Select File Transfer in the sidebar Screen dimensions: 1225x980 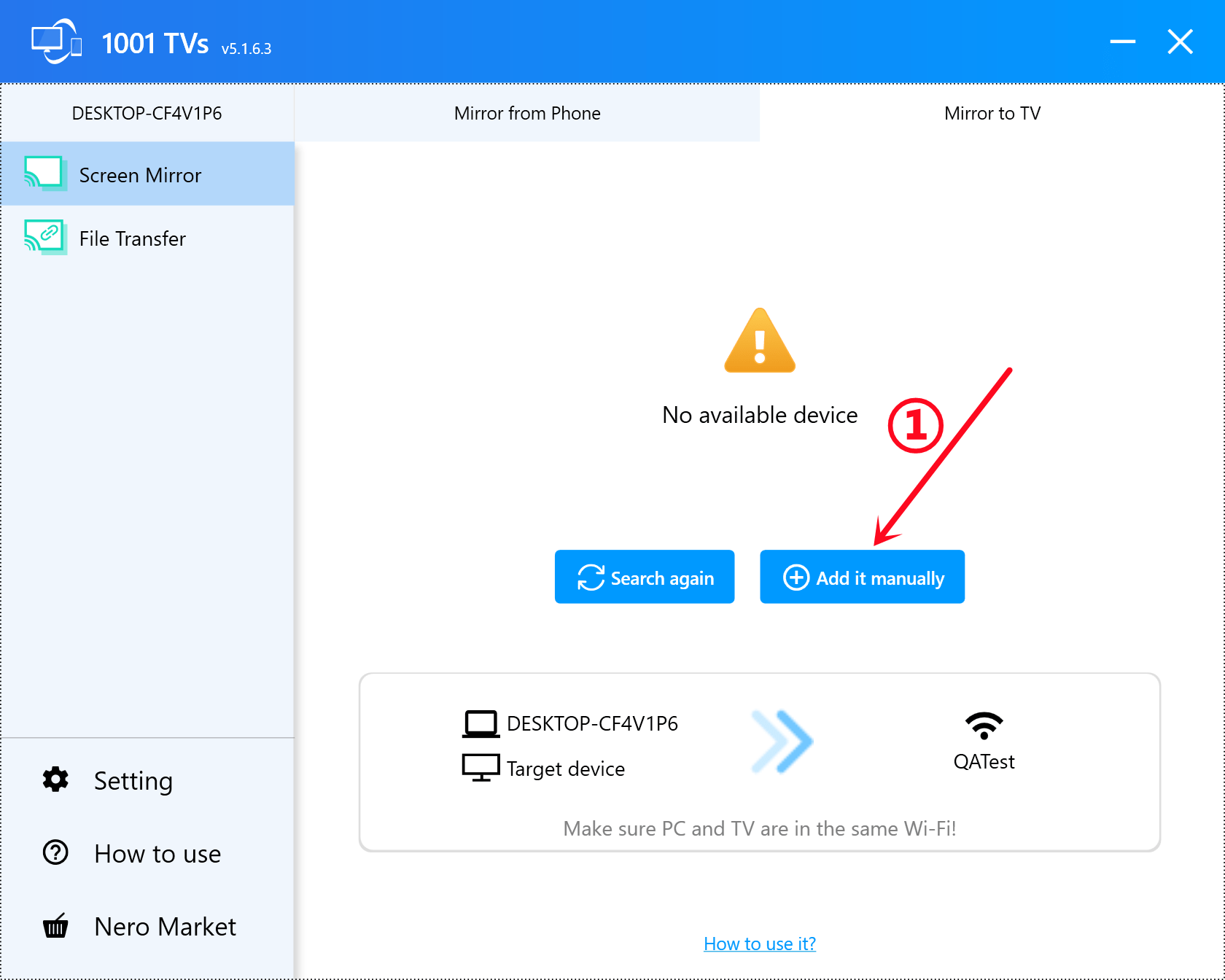tap(133, 238)
